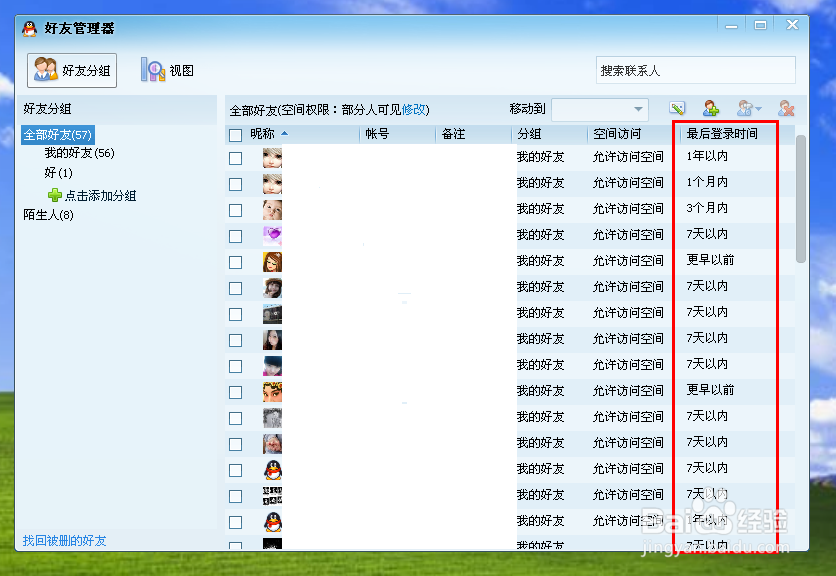
Task: Click the delete friend icon with red X
Action: tap(786, 108)
